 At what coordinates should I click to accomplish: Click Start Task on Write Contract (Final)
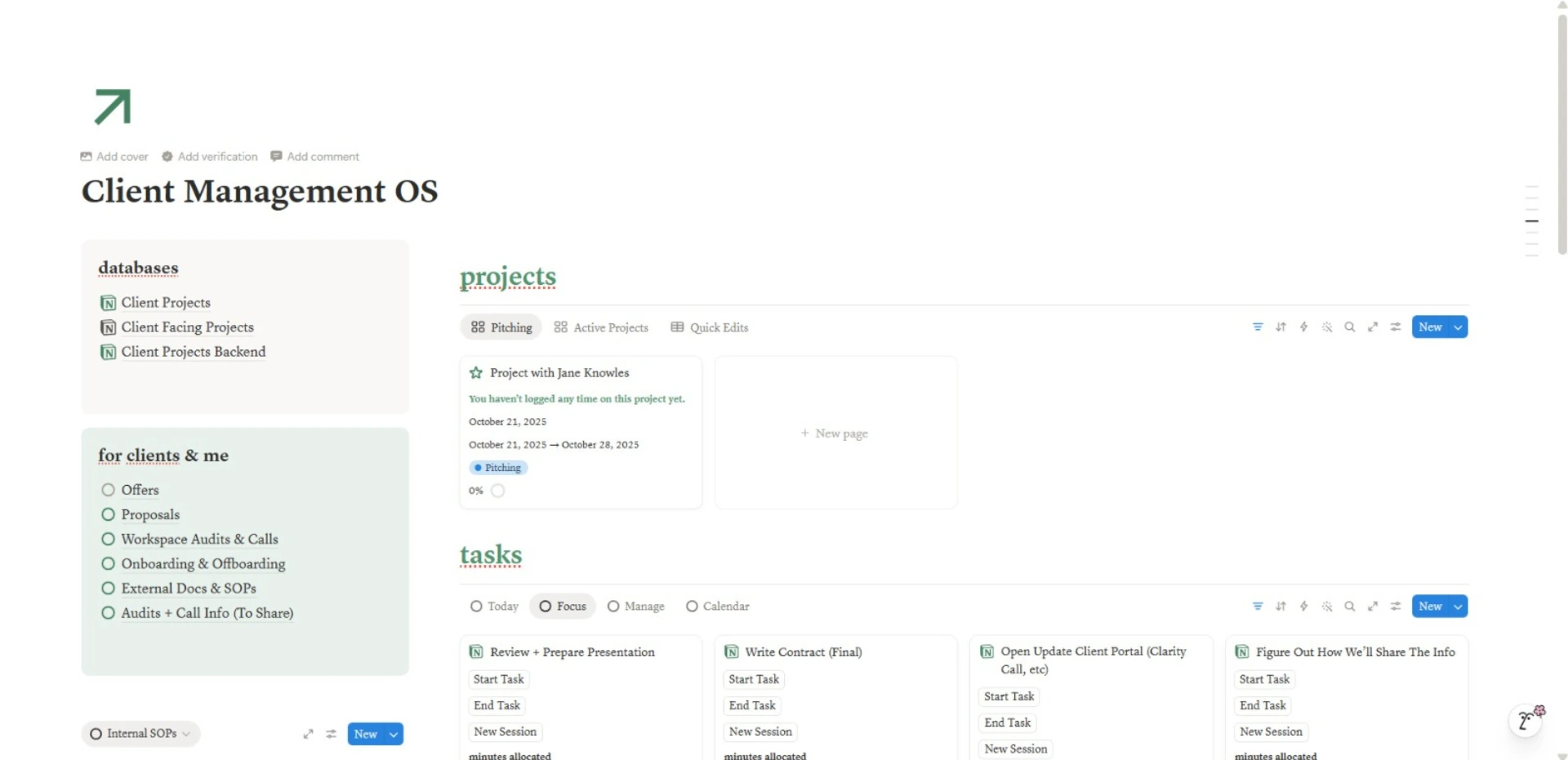[754, 679]
